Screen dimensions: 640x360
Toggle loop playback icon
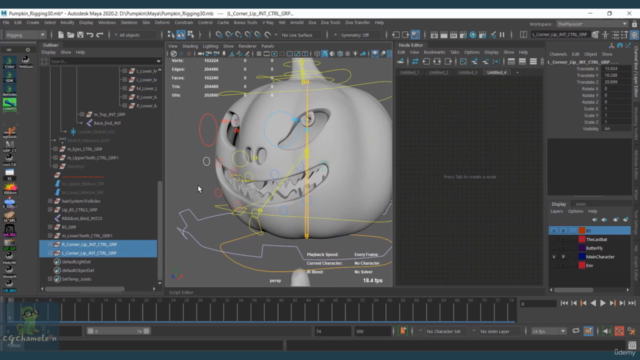click(x=576, y=331)
